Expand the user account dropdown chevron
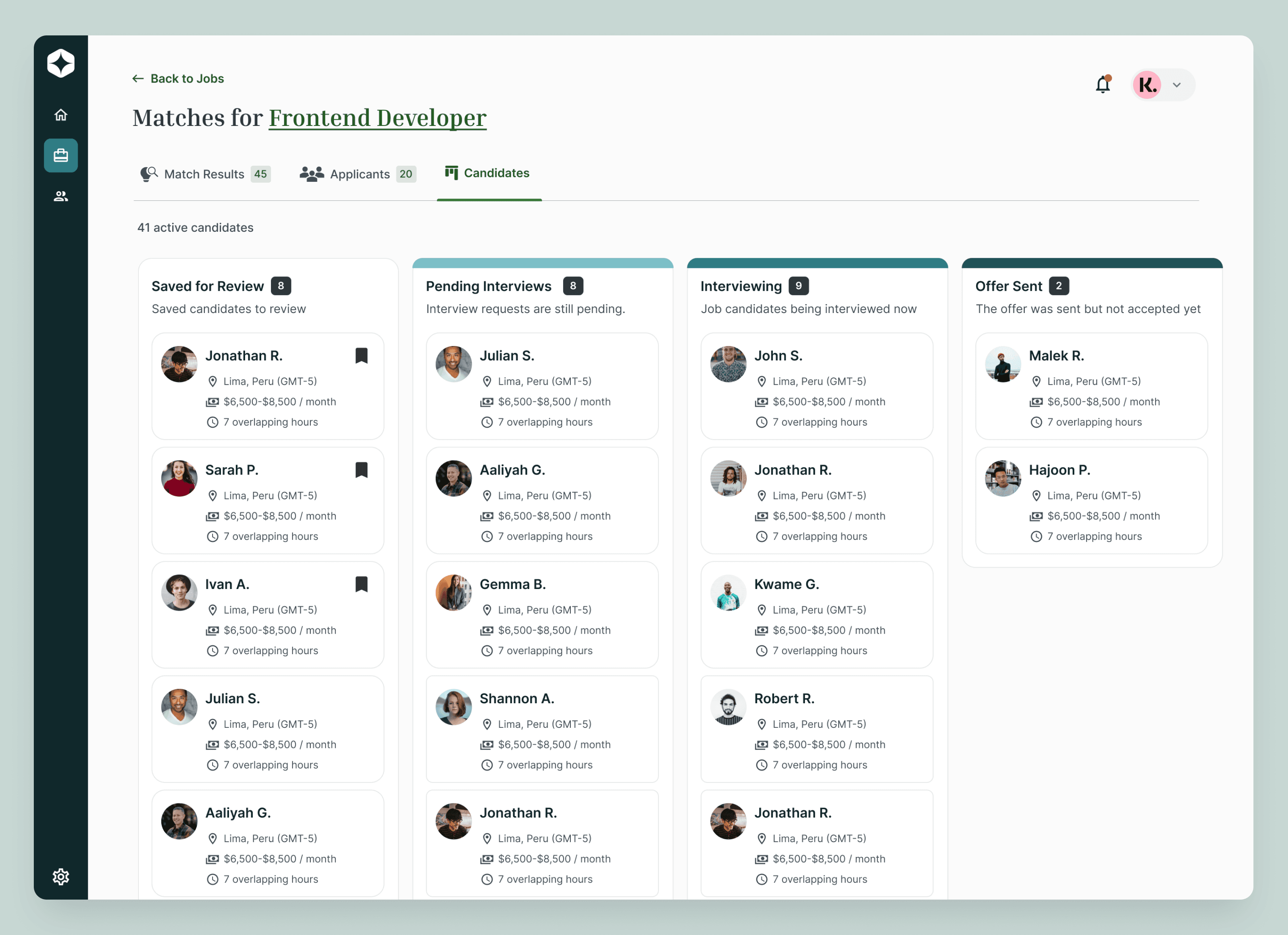The image size is (1288, 935). [1177, 85]
